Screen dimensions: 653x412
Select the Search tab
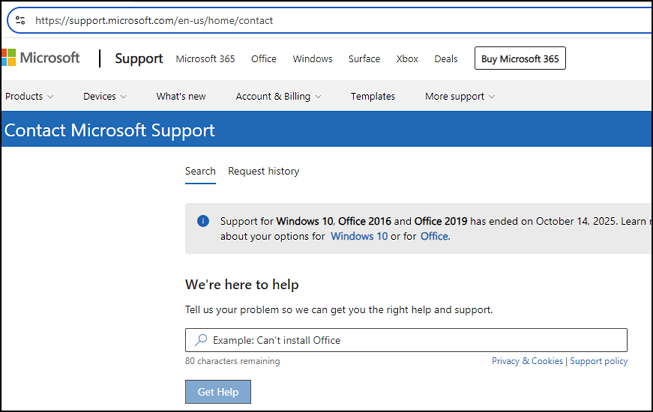pyautogui.click(x=200, y=171)
